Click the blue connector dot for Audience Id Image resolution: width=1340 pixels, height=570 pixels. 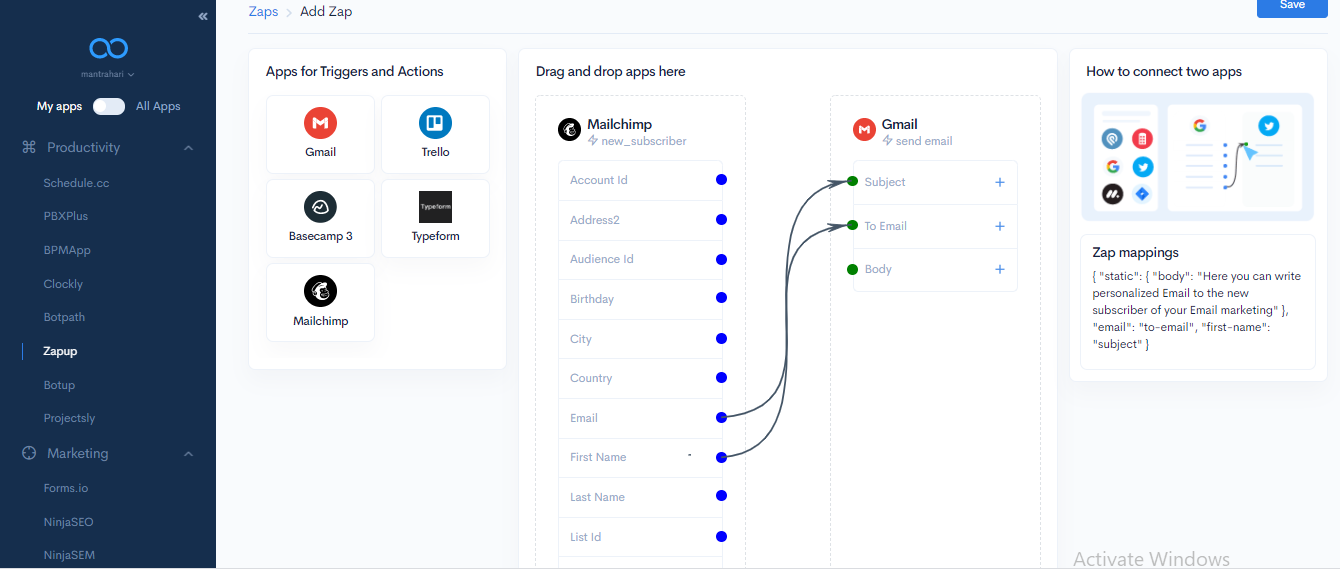721,259
